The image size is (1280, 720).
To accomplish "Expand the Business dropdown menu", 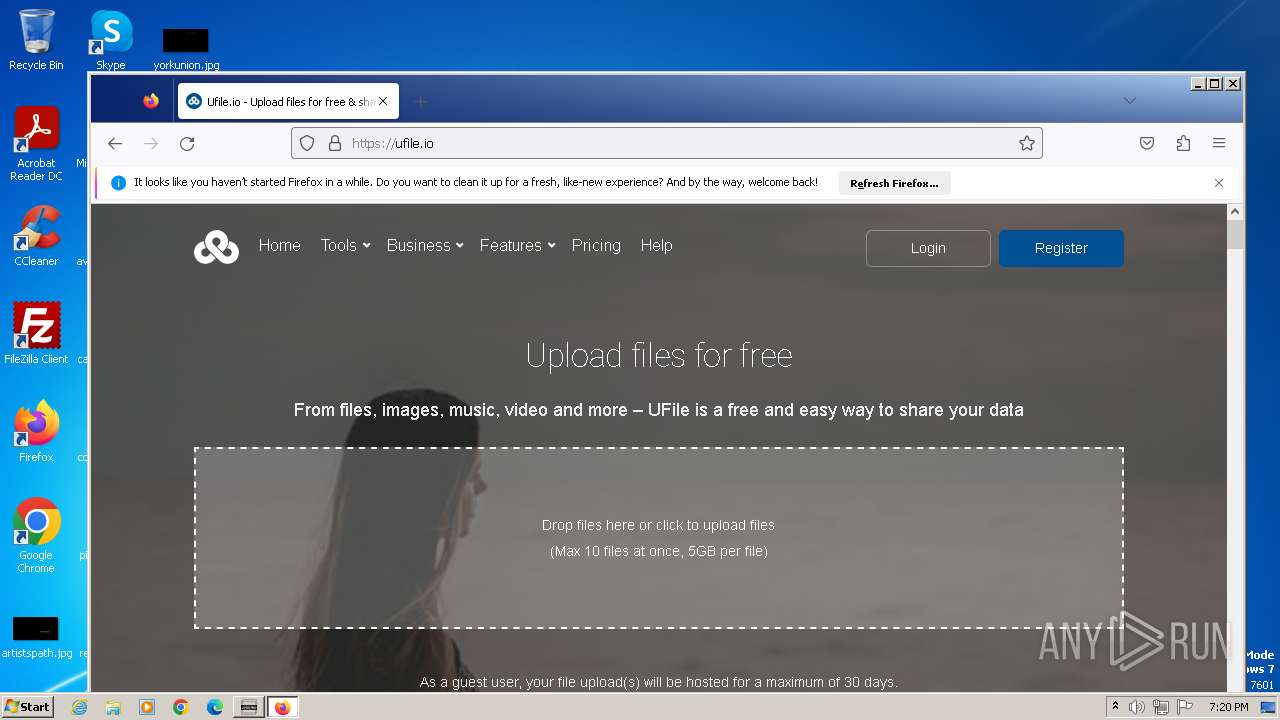I will [x=425, y=245].
